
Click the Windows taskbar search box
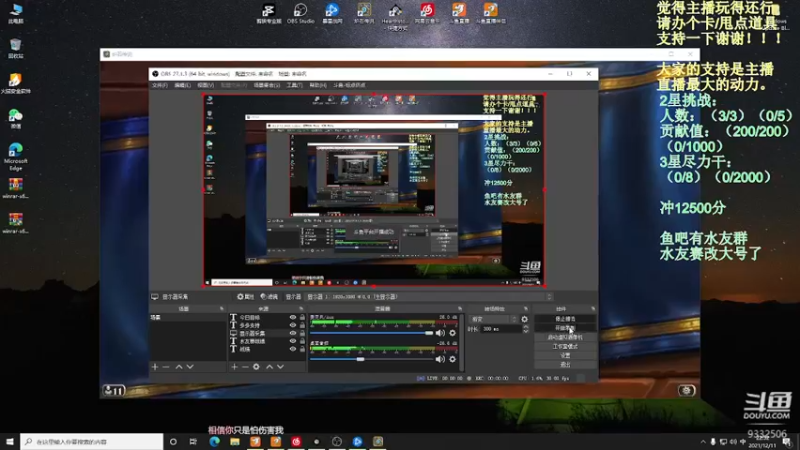(x=92, y=442)
